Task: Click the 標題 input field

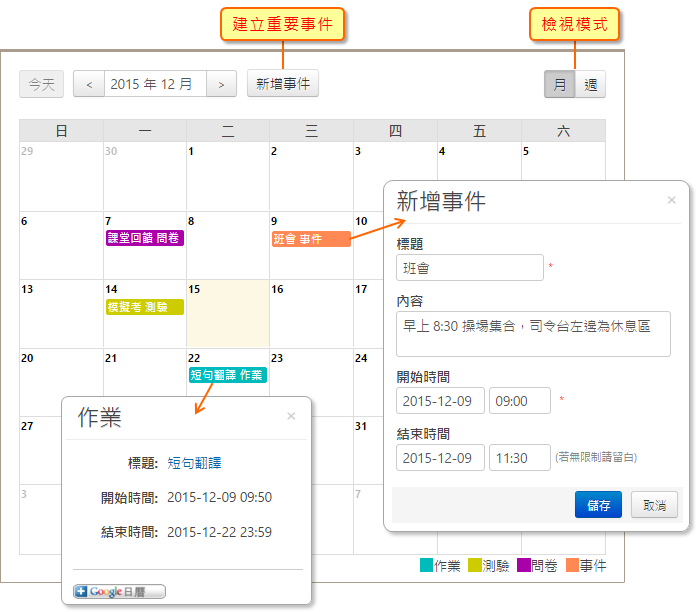Action: [x=469, y=268]
